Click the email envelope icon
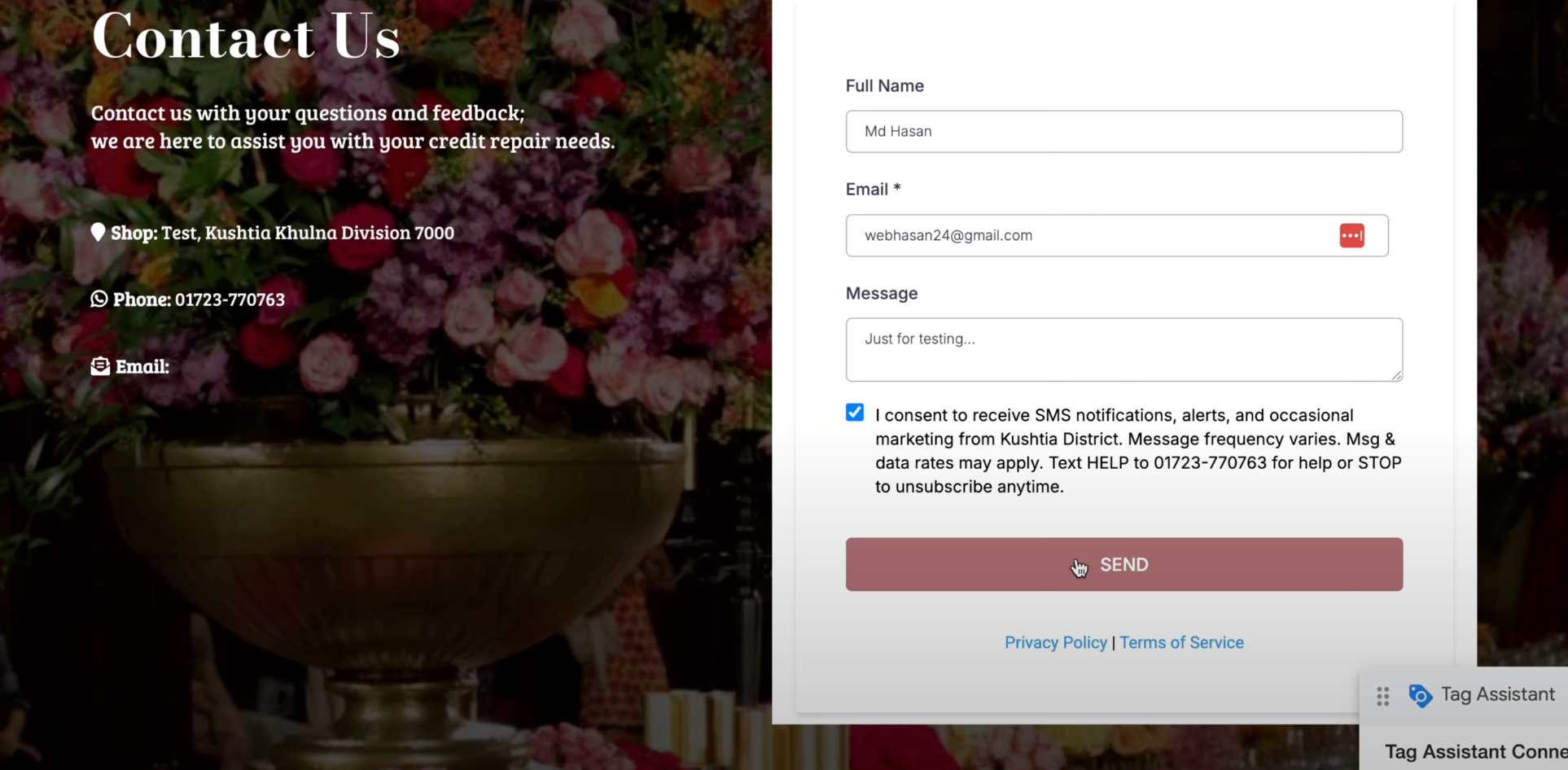1568x770 pixels. point(100,366)
